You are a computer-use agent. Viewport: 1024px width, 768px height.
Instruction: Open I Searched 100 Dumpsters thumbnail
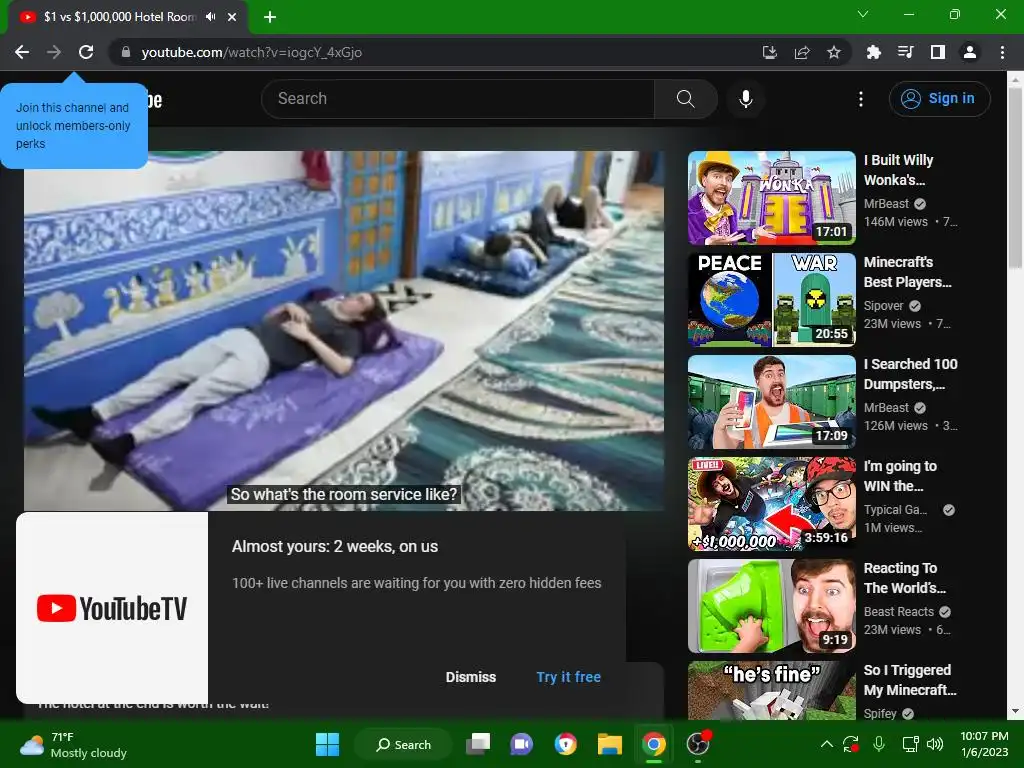click(x=772, y=402)
